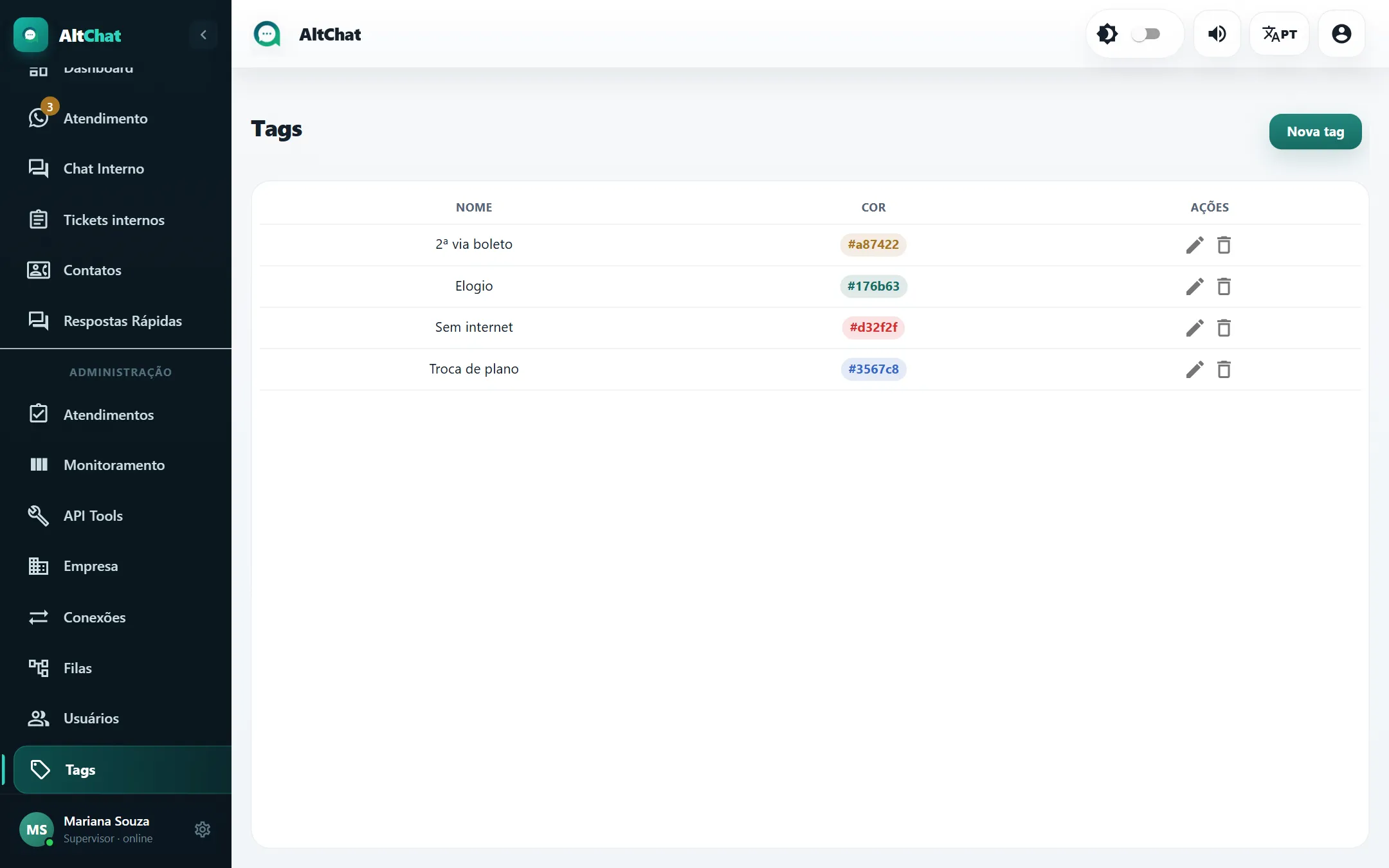Open the Atendimentos admin page
The image size is (1389, 868).
tap(116, 415)
